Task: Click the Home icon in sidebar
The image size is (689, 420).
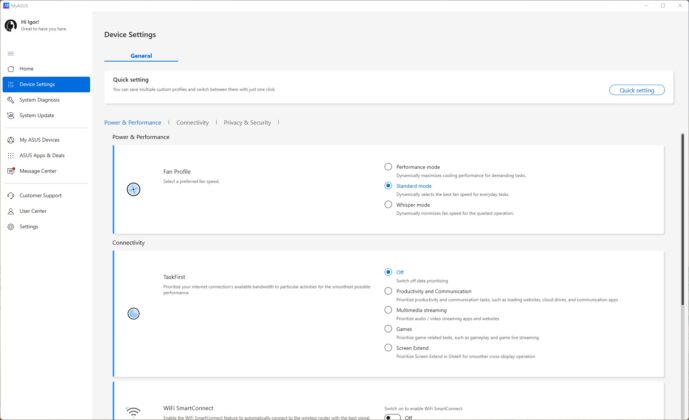Action: click(11, 69)
